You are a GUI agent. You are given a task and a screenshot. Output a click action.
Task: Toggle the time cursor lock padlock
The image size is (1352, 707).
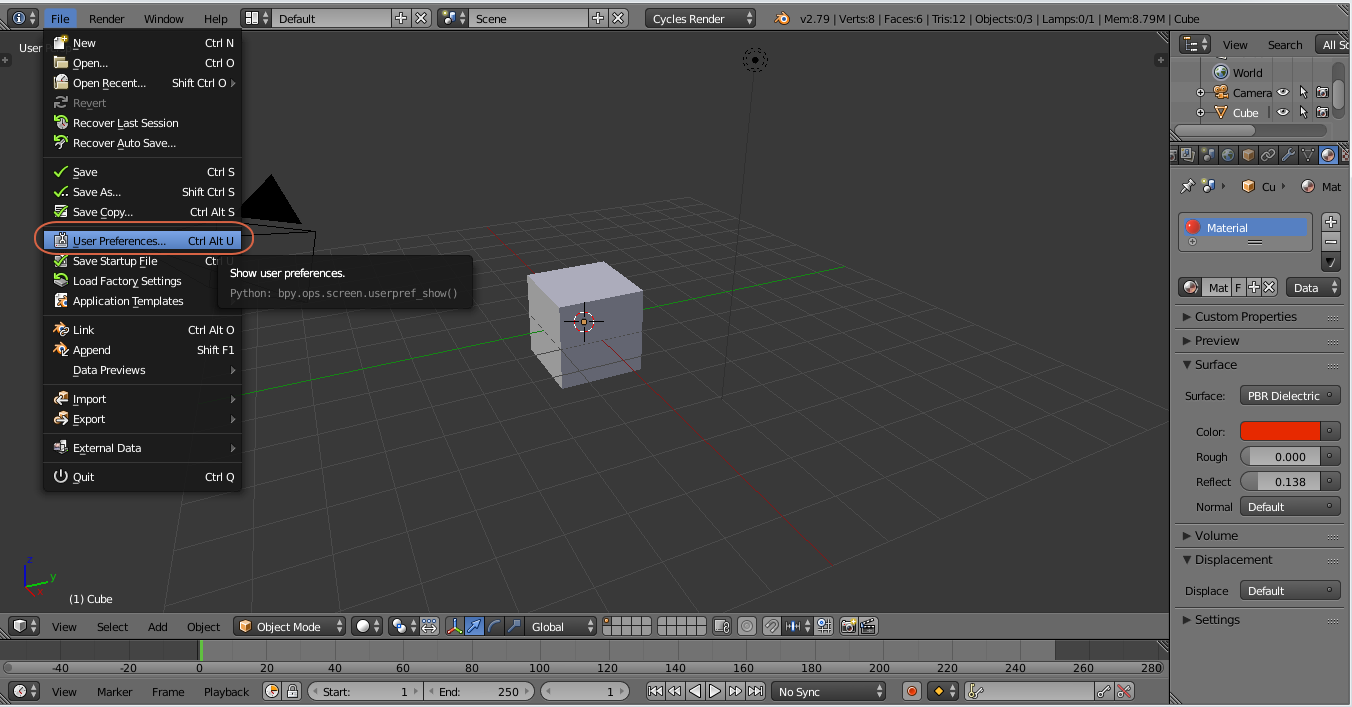click(x=292, y=691)
